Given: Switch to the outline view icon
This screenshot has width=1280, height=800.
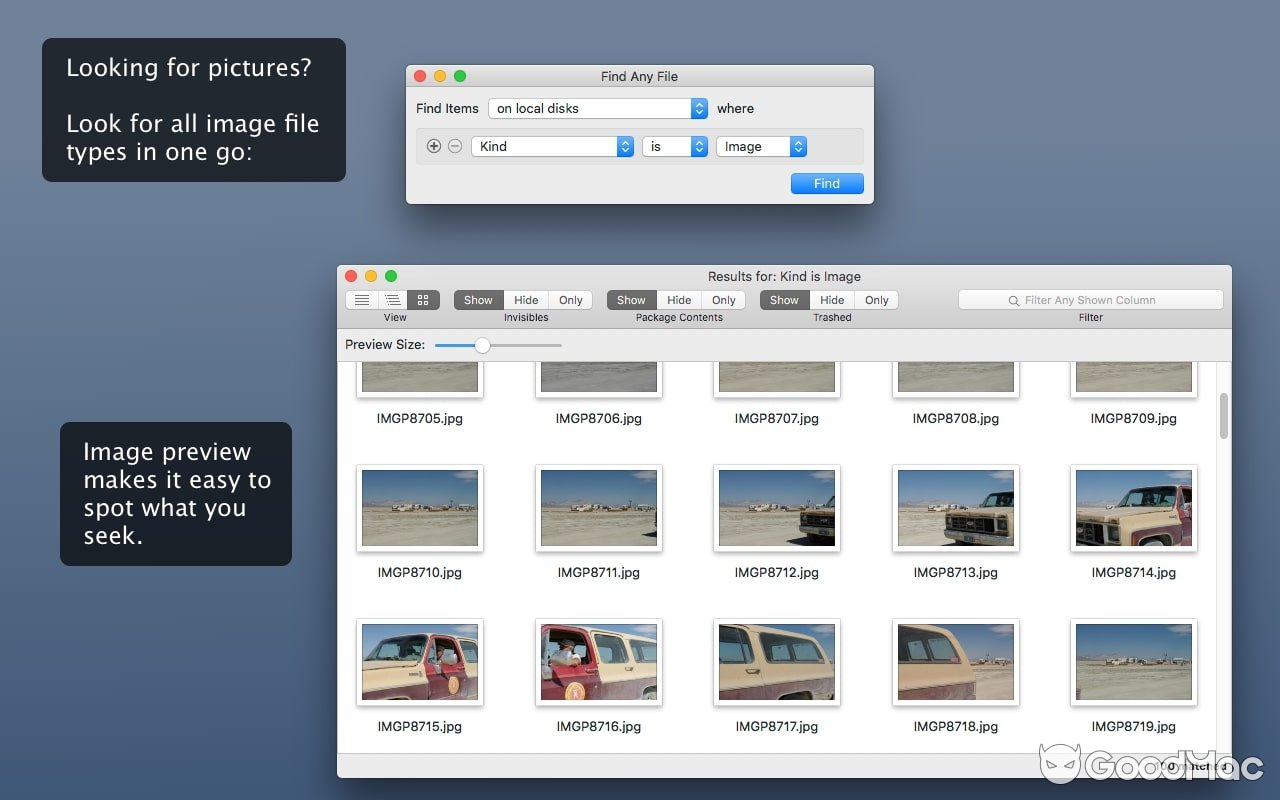Looking at the screenshot, I should (x=392, y=299).
